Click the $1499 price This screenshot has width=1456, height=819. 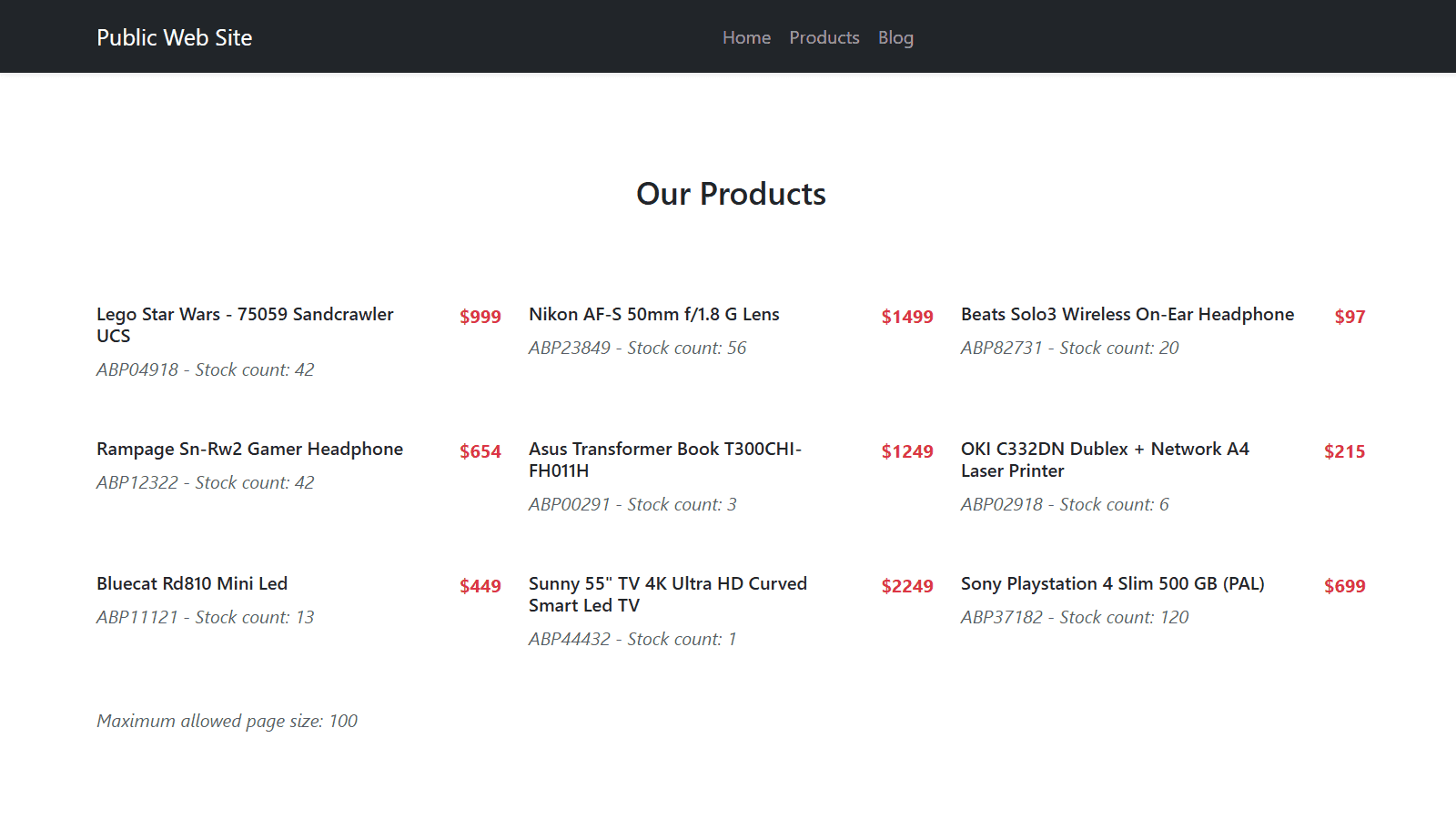pos(907,317)
